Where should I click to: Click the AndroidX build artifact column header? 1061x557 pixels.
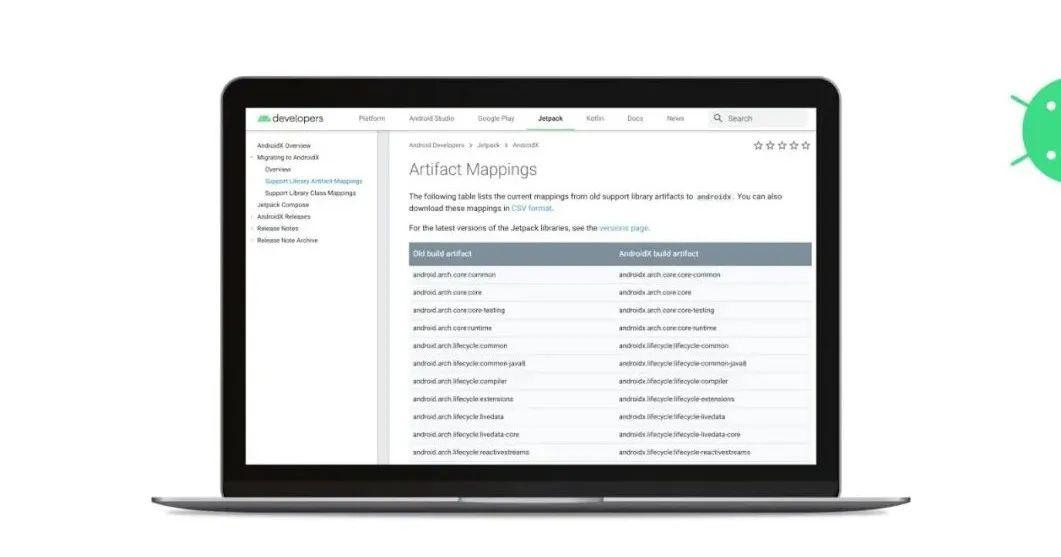[x=658, y=254]
